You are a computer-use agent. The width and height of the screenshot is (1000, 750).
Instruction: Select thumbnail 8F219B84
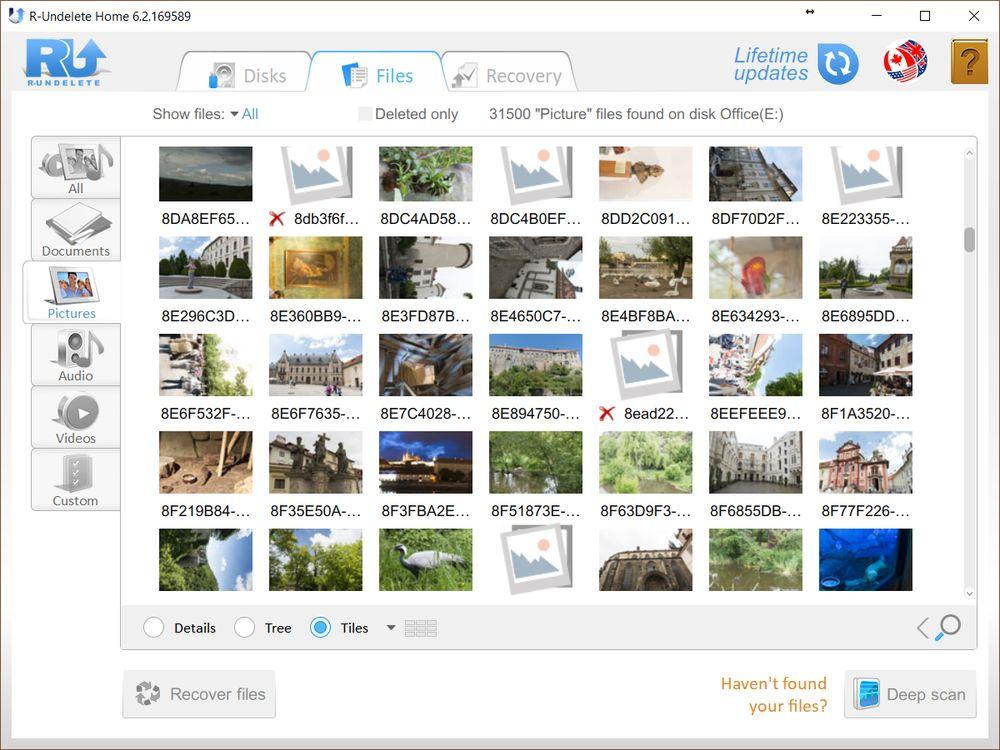click(205, 462)
